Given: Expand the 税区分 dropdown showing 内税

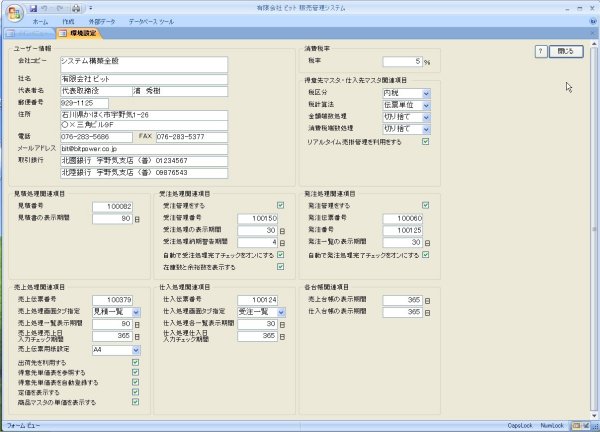Looking at the screenshot, I should pyautogui.click(x=426, y=93).
